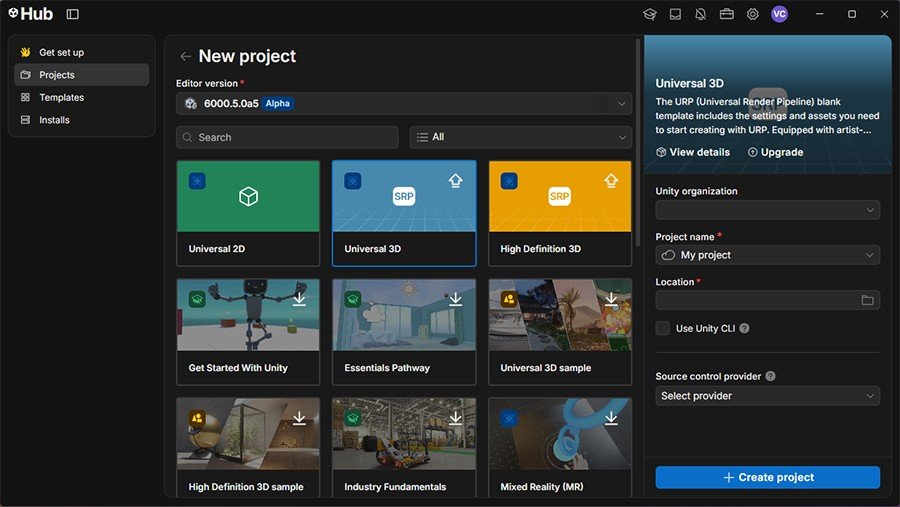Viewport: 900px width, 507px height.
Task: Open the briefcase licenses icon
Action: click(727, 14)
